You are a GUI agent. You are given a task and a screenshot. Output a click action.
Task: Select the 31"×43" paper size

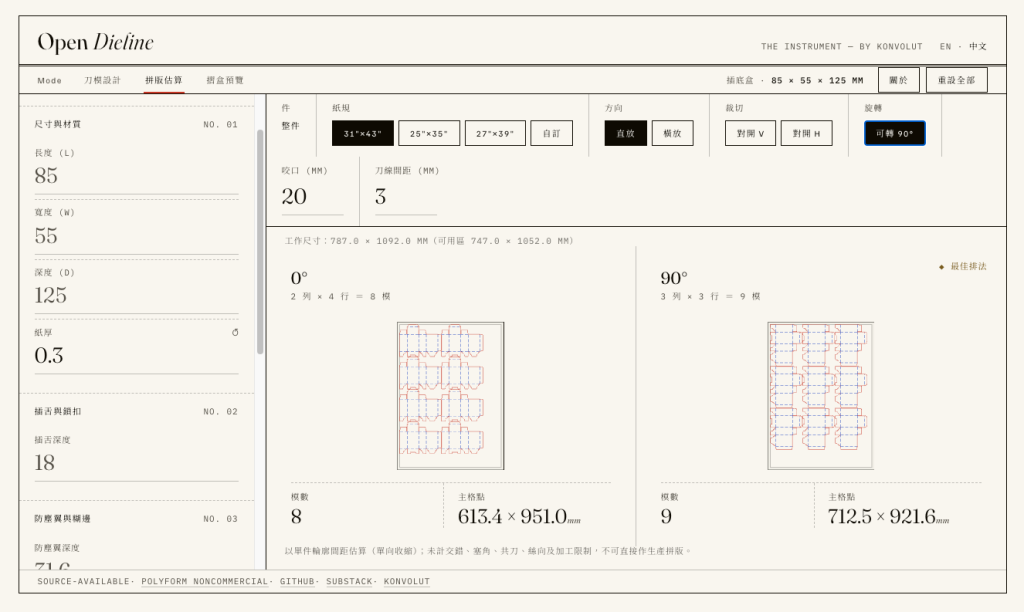click(362, 133)
